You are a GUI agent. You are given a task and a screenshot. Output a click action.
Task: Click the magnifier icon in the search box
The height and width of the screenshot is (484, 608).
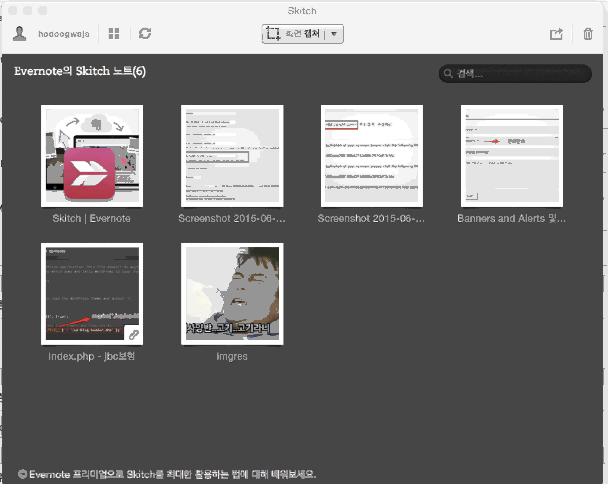tap(448, 73)
